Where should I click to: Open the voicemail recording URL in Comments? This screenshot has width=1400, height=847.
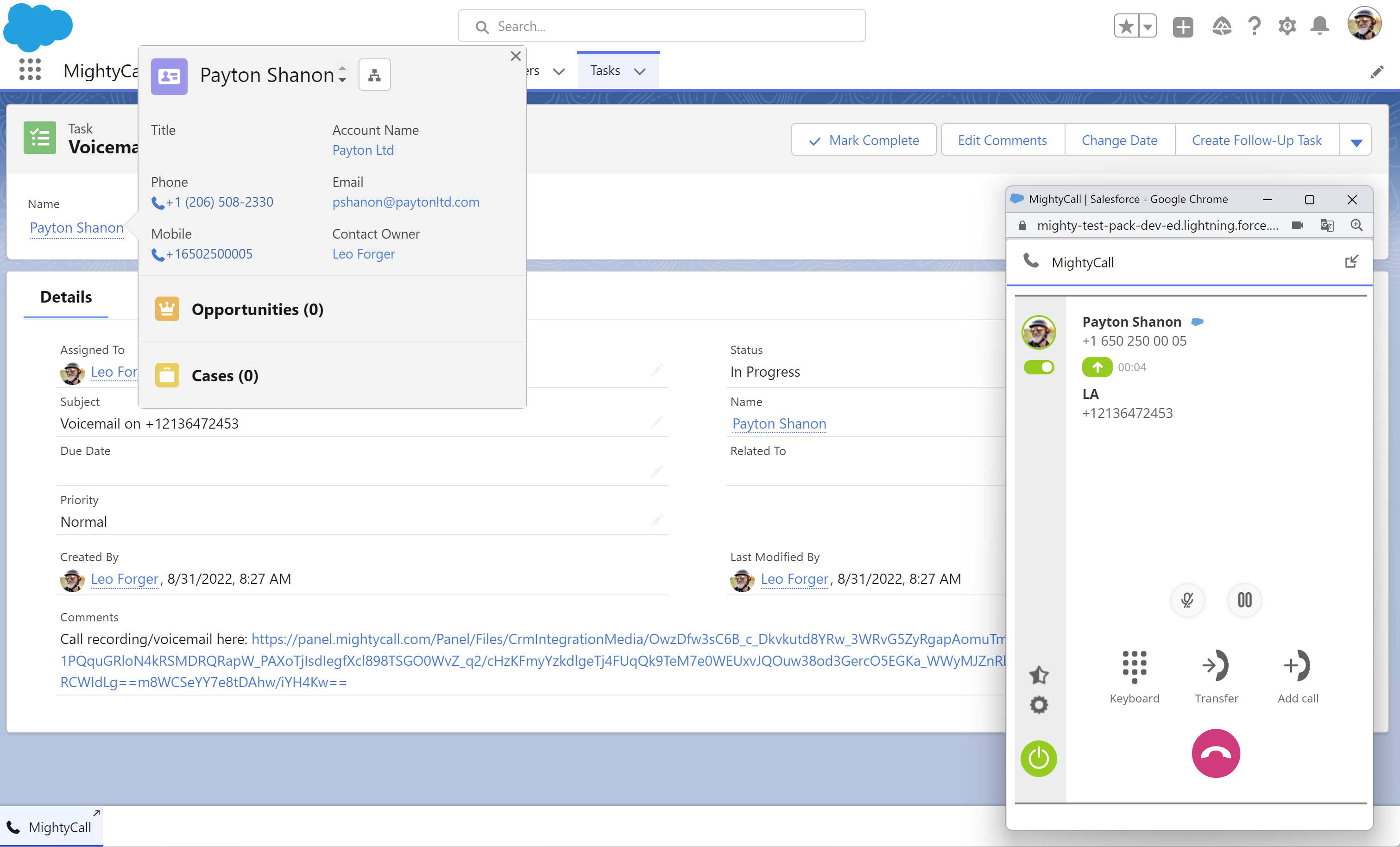pos(533,661)
